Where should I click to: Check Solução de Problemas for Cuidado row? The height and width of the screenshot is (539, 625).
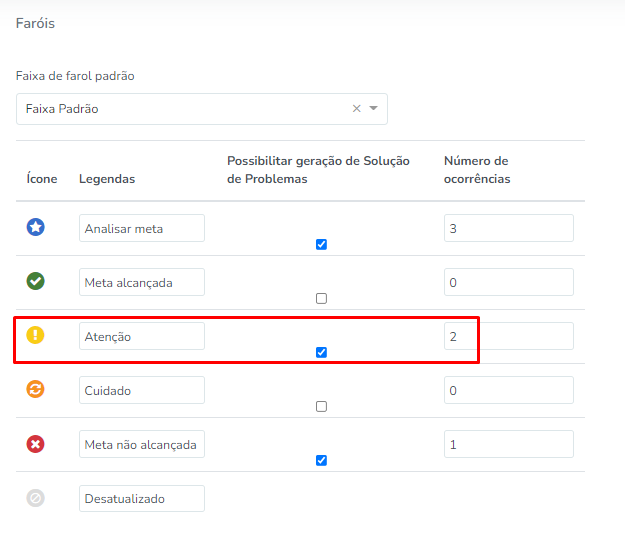(x=321, y=406)
